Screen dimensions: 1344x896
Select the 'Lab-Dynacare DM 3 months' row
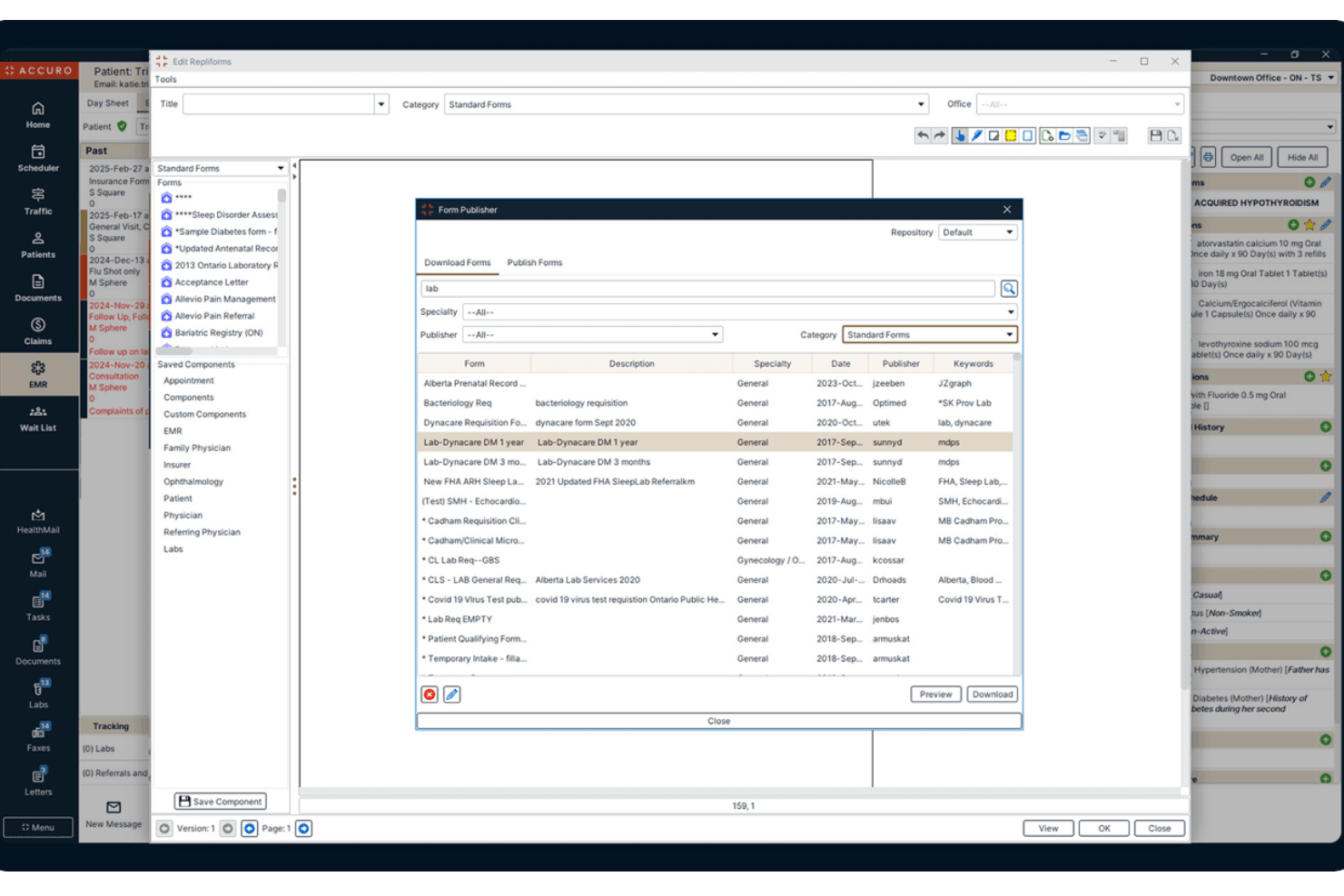(x=716, y=462)
